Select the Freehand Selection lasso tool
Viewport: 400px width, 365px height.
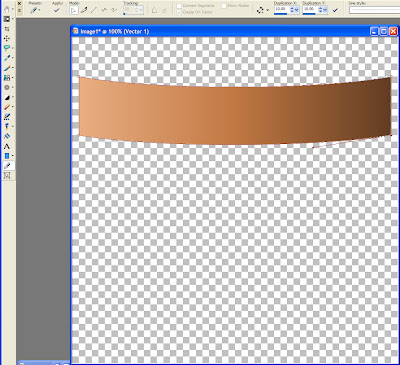pos(7,48)
